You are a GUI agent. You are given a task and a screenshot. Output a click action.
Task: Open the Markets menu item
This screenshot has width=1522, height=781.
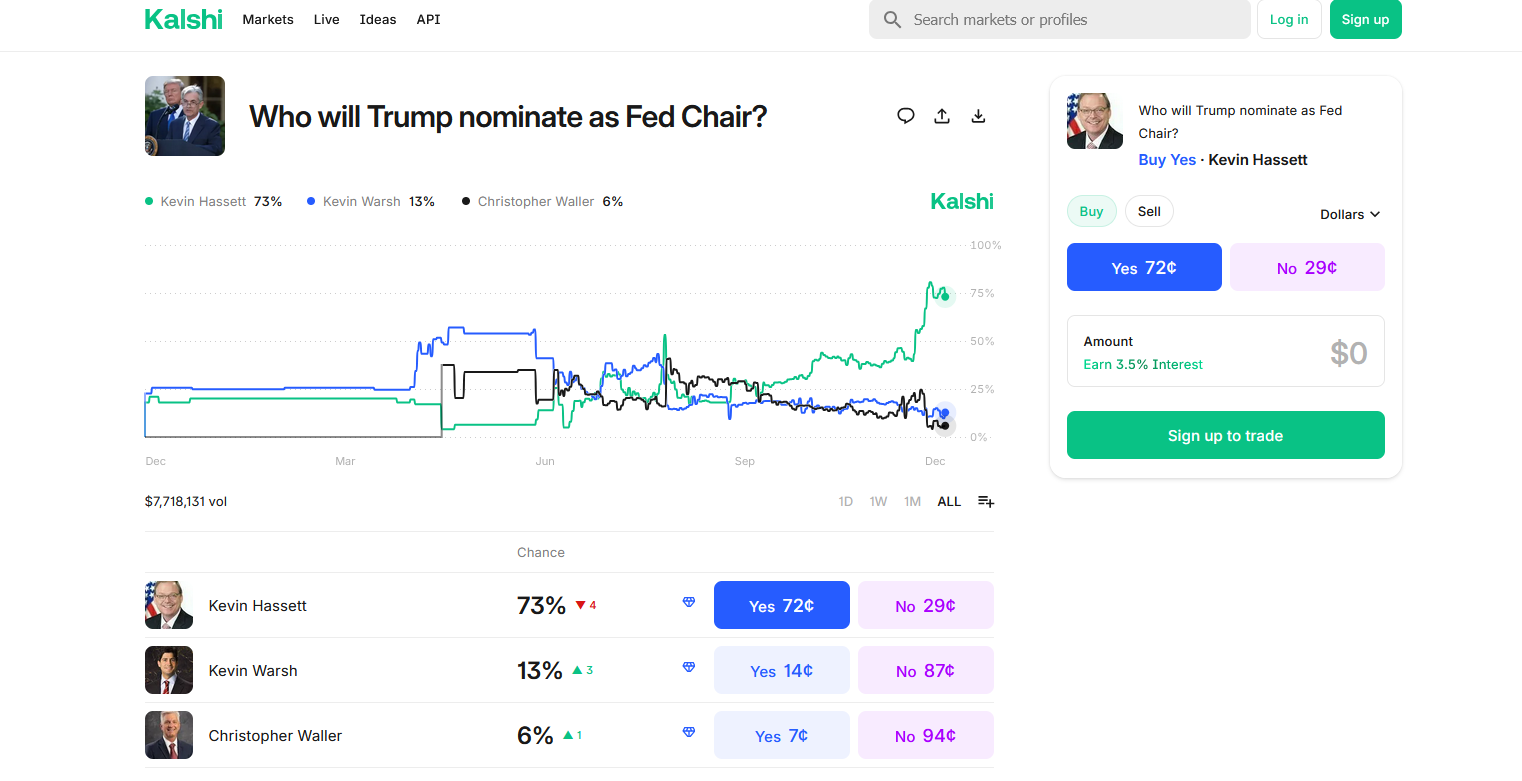(267, 19)
